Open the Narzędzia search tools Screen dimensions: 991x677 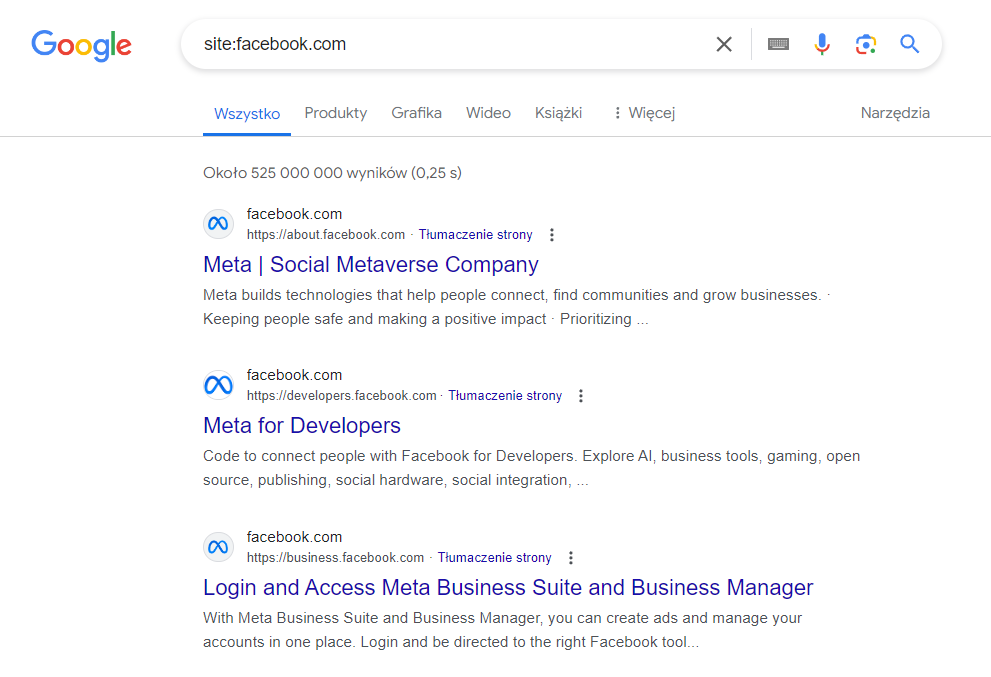(x=895, y=113)
